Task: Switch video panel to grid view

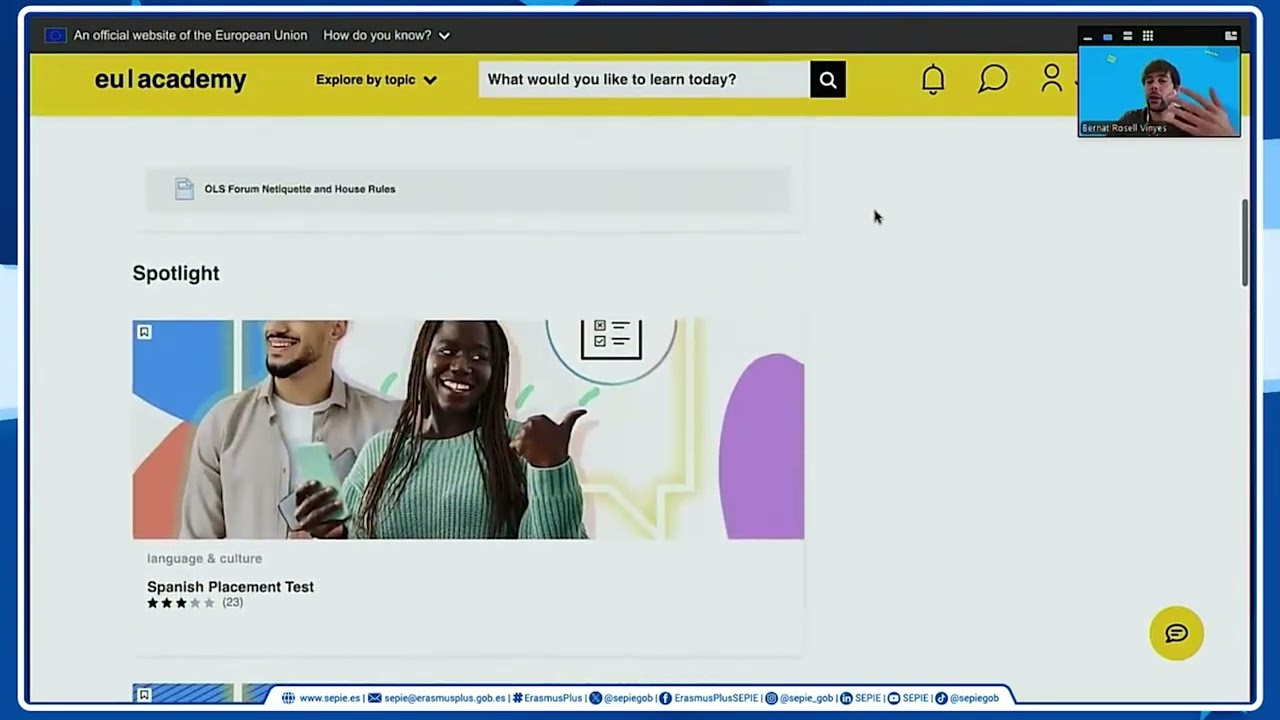Action: click(1147, 37)
